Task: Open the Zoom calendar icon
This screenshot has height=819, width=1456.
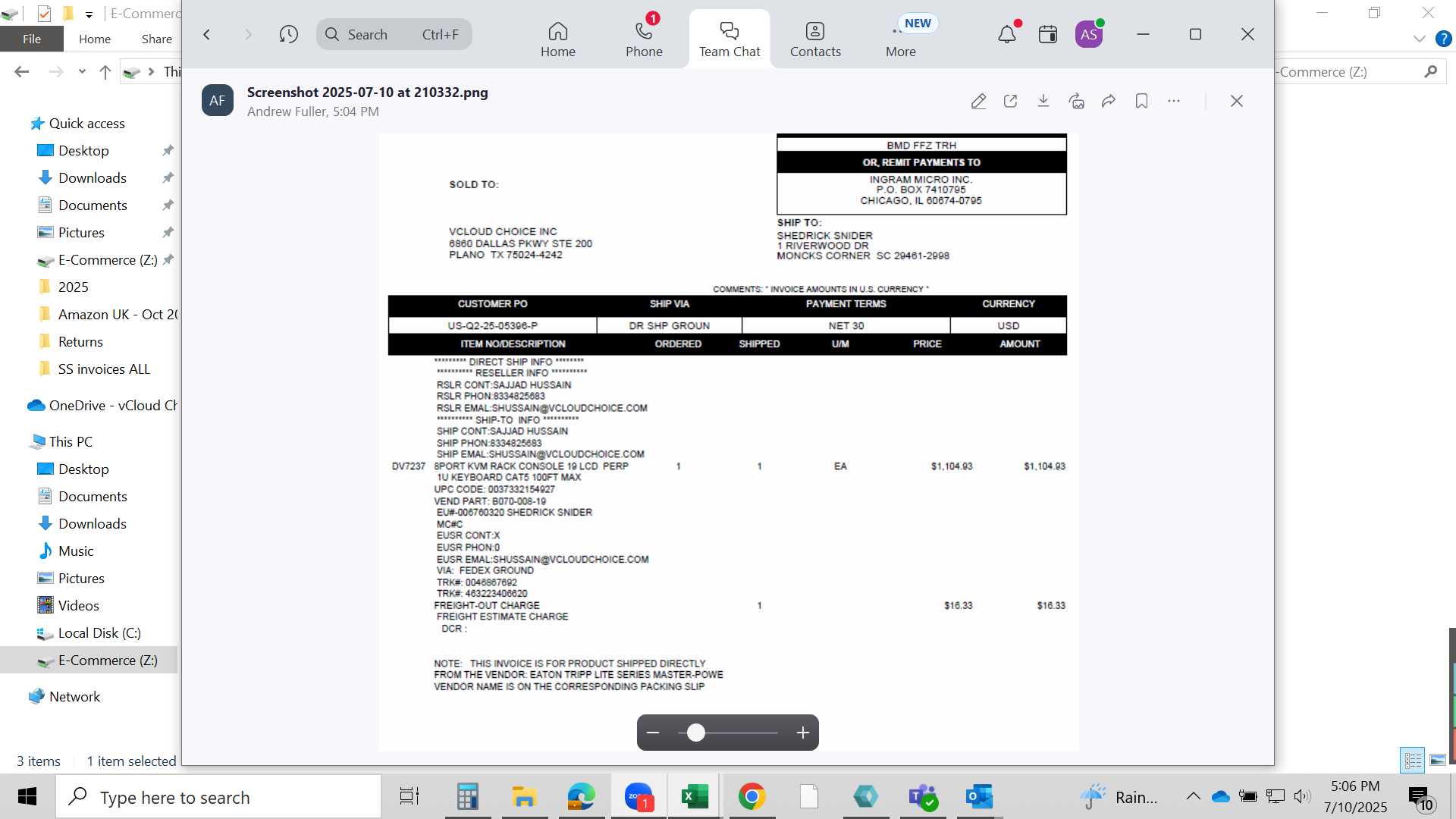Action: (x=1048, y=34)
